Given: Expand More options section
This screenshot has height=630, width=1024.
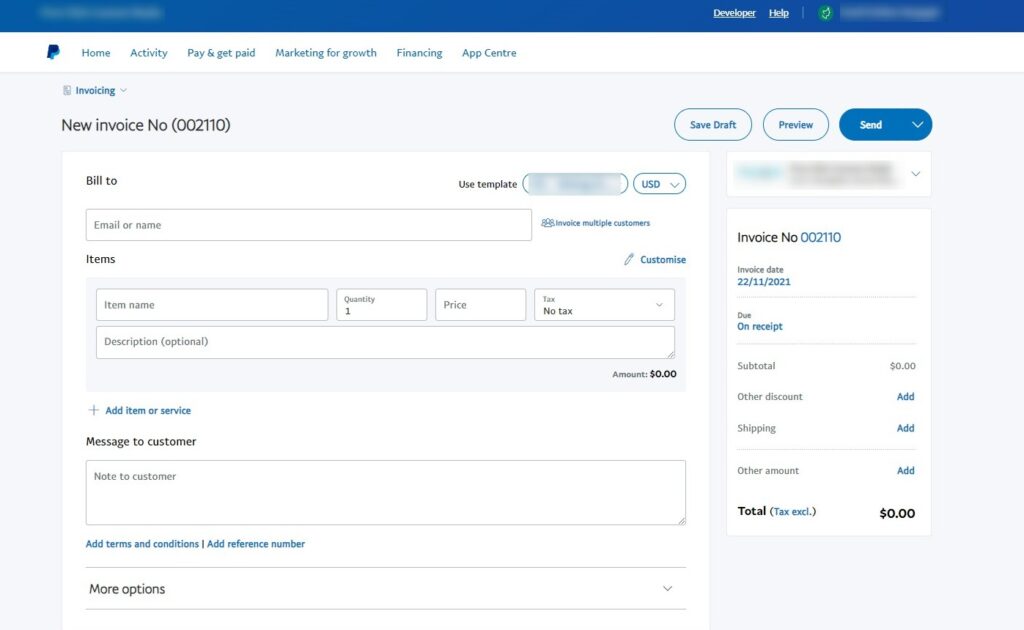Looking at the screenshot, I should click(386, 588).
